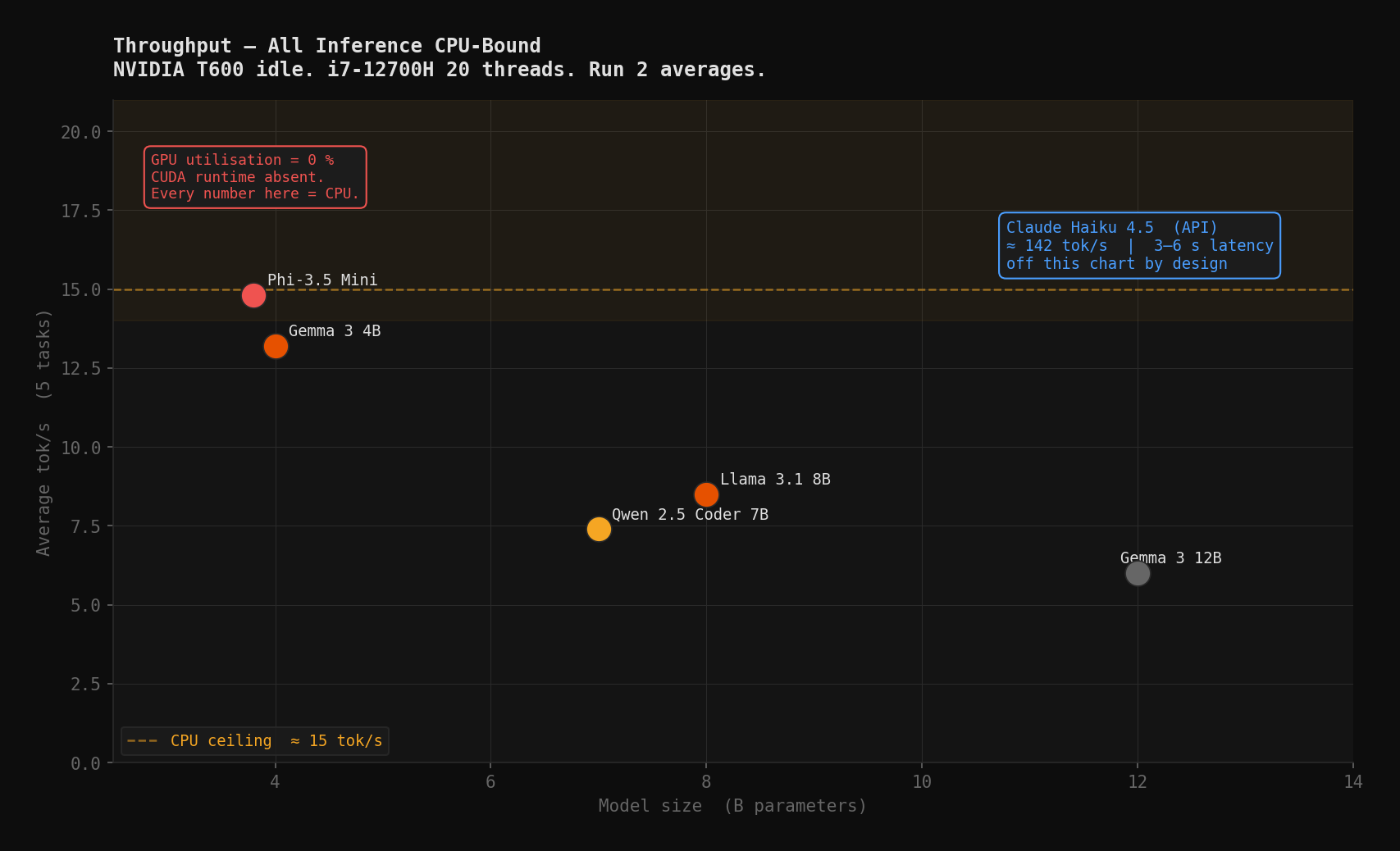Viewport: 1400px width, 851px height.
Task: Click the chart title 'Throughput — All Inference CPU-Bound'
Action: pyautogui.click(x=326, y=46)
